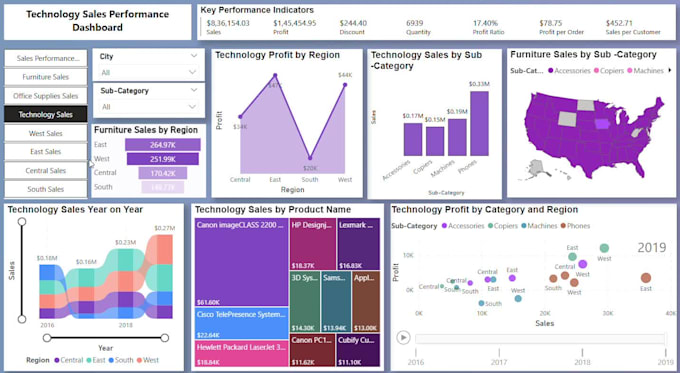The height and width of the screenshot is (373, 680).
Task: Click Machines in scatter chart legend
Action: [x=539, y=226]
